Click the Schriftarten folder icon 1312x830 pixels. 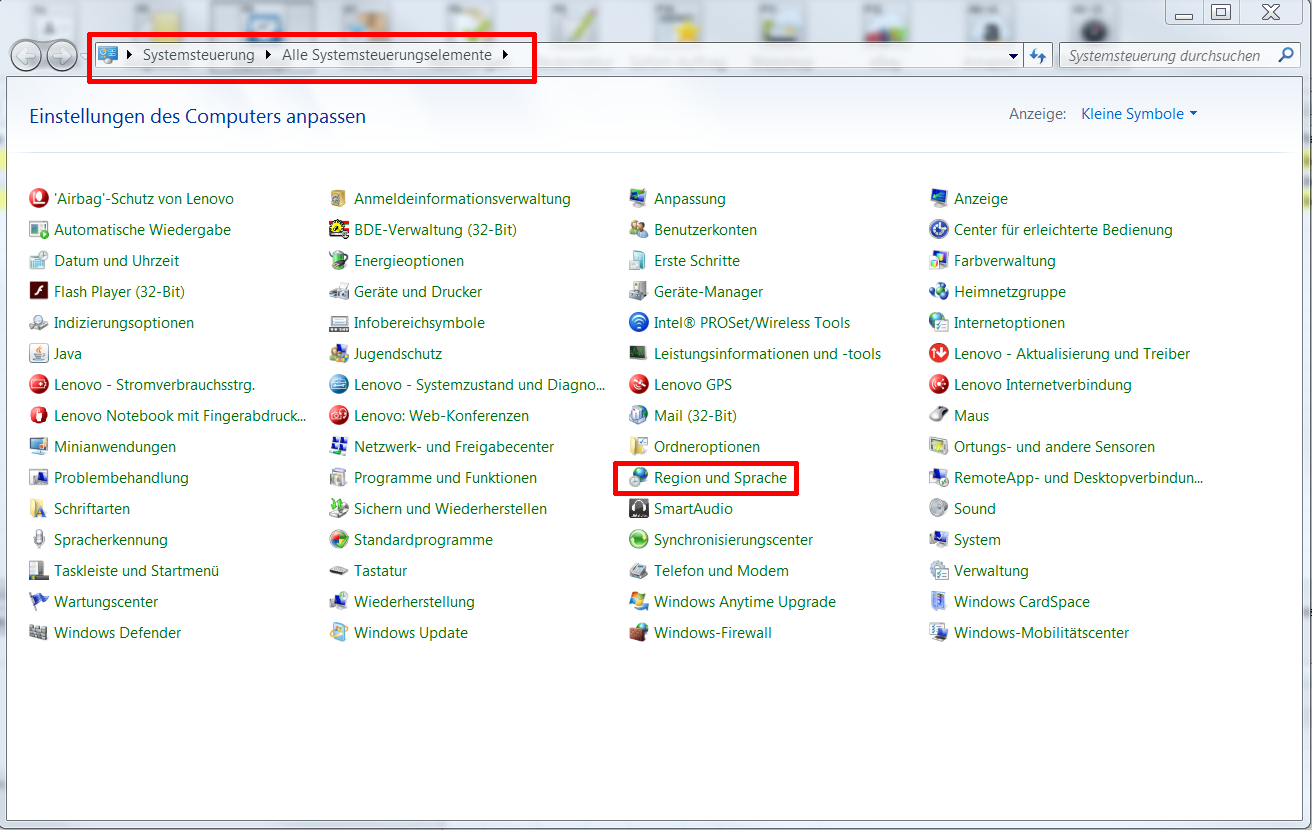point(39,508)
